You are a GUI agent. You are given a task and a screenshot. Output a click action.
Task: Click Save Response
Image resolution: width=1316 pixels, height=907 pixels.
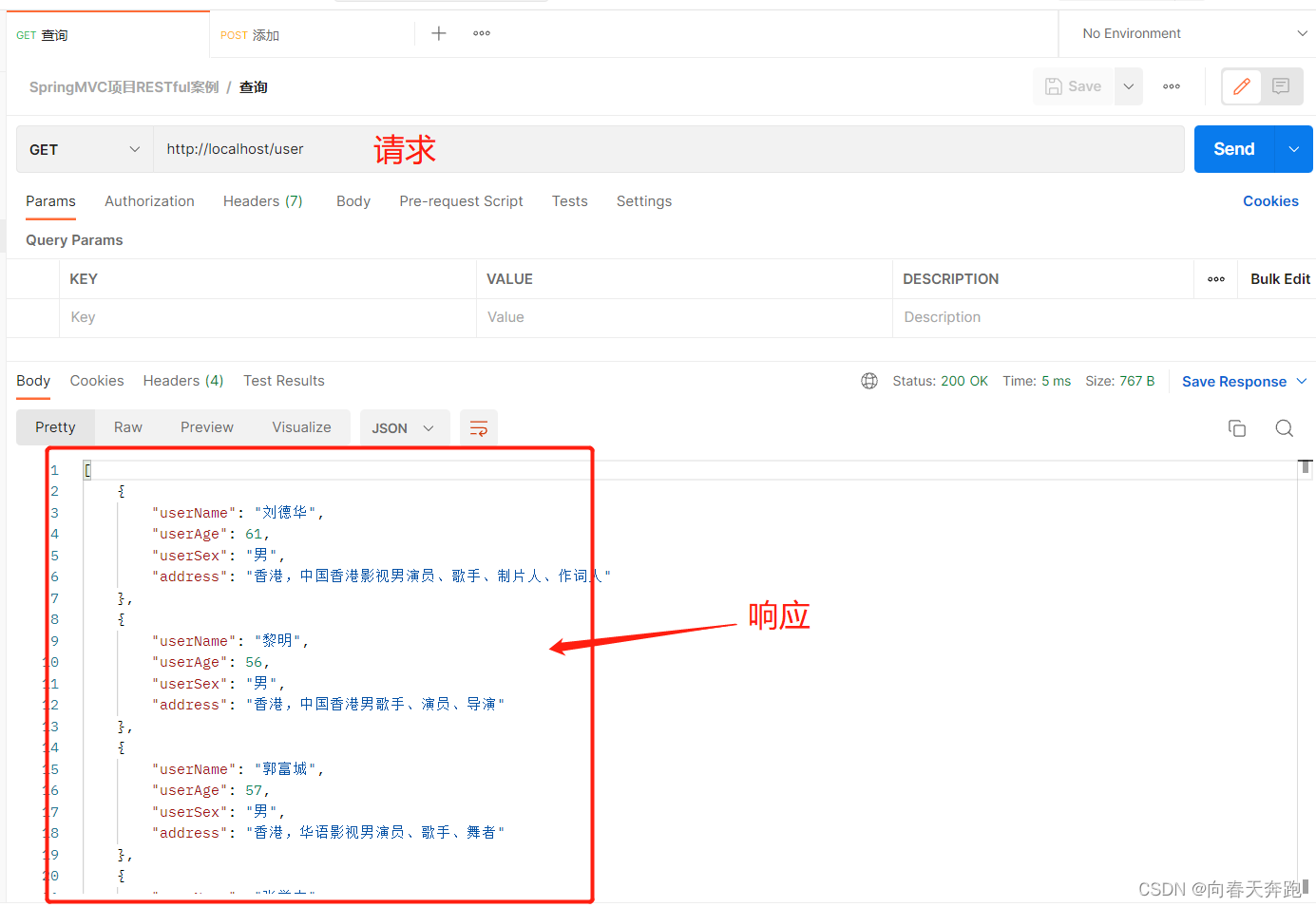(x=1234, y=382)
